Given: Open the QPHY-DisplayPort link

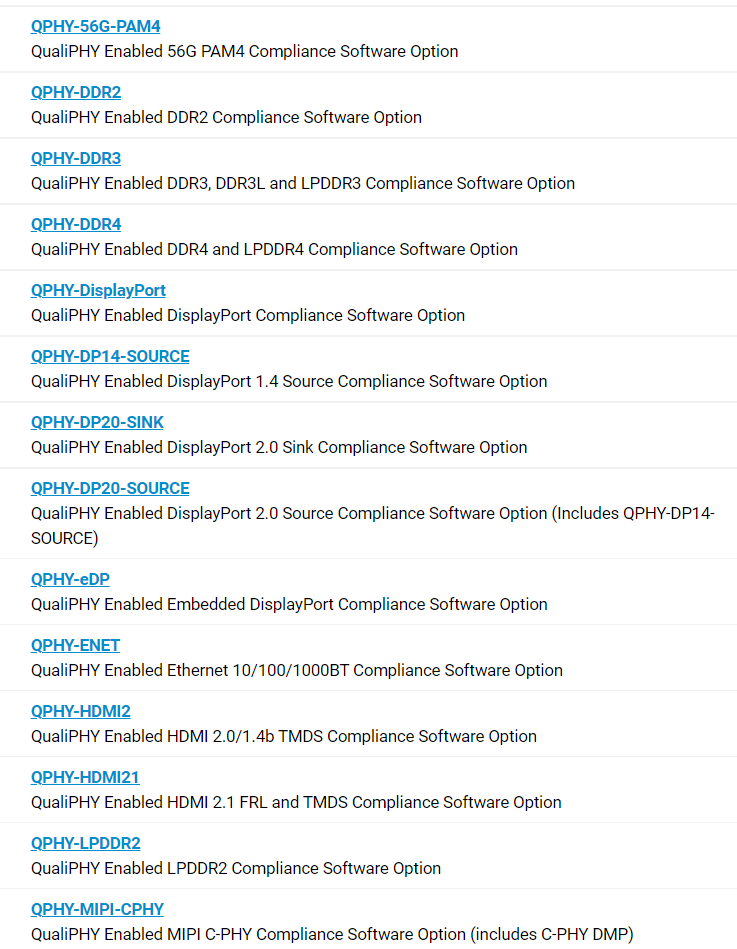Looking at the screenshot, I should click(98, 290).
